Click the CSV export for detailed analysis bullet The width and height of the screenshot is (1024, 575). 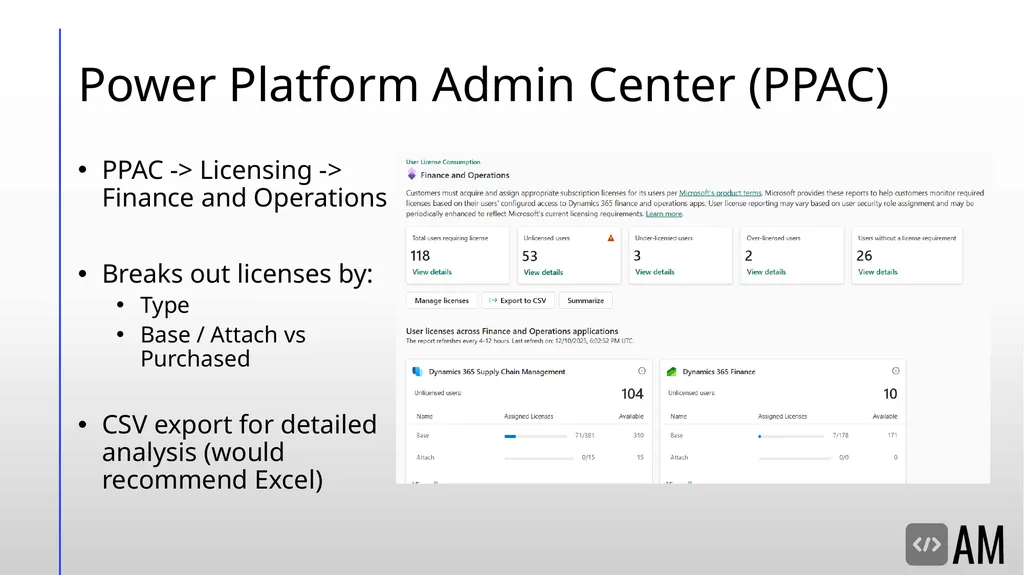pos(239,452)
